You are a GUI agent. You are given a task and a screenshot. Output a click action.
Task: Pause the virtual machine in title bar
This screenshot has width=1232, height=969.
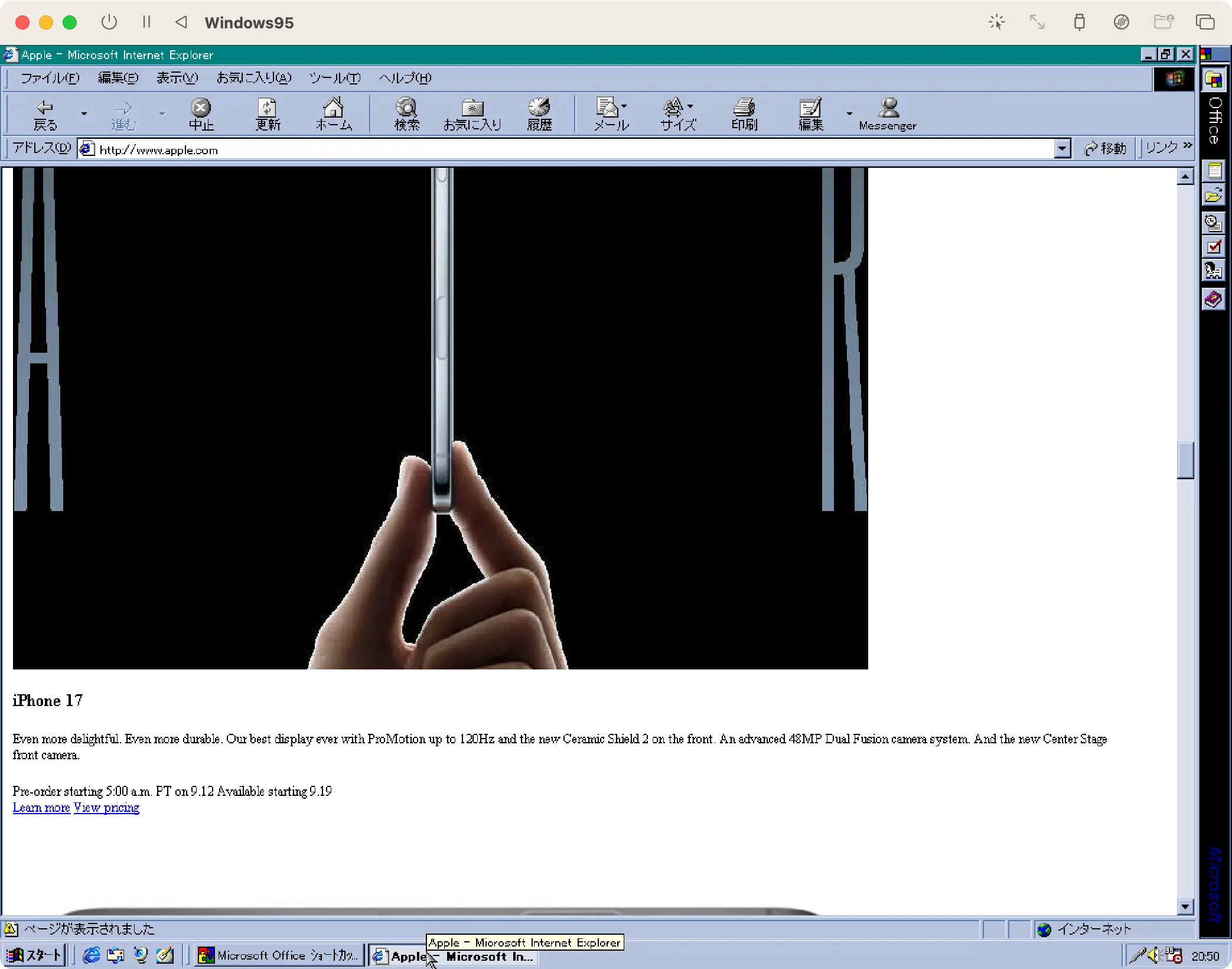(146, 22)
